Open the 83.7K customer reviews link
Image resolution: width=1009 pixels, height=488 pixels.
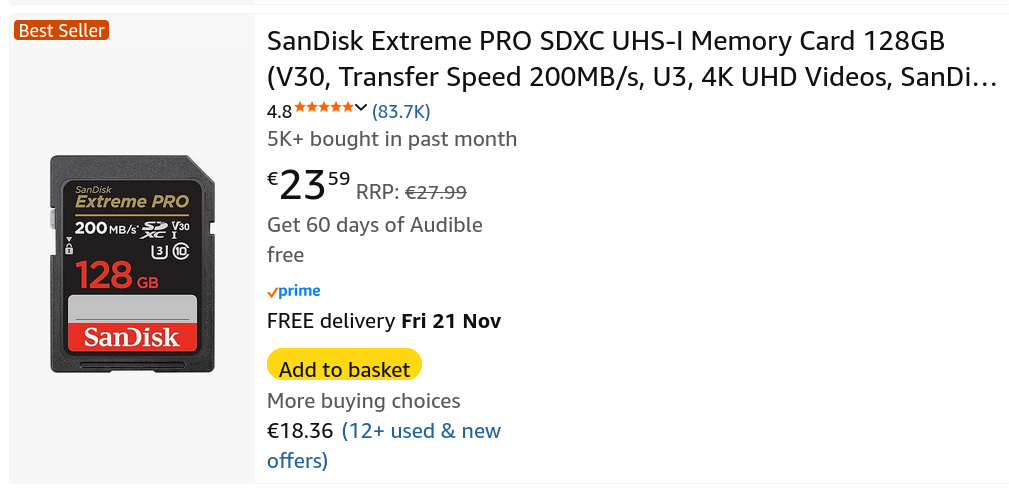tap(401, 111)
